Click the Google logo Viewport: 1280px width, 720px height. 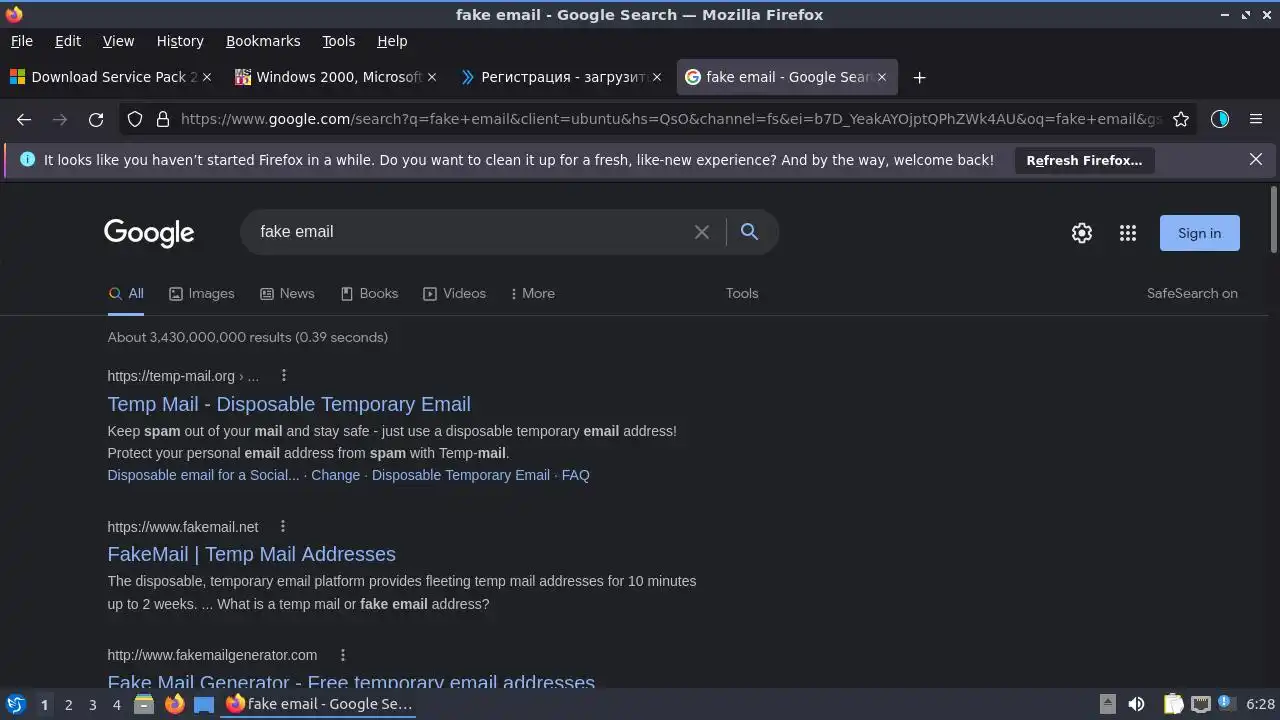coord(149,233)
